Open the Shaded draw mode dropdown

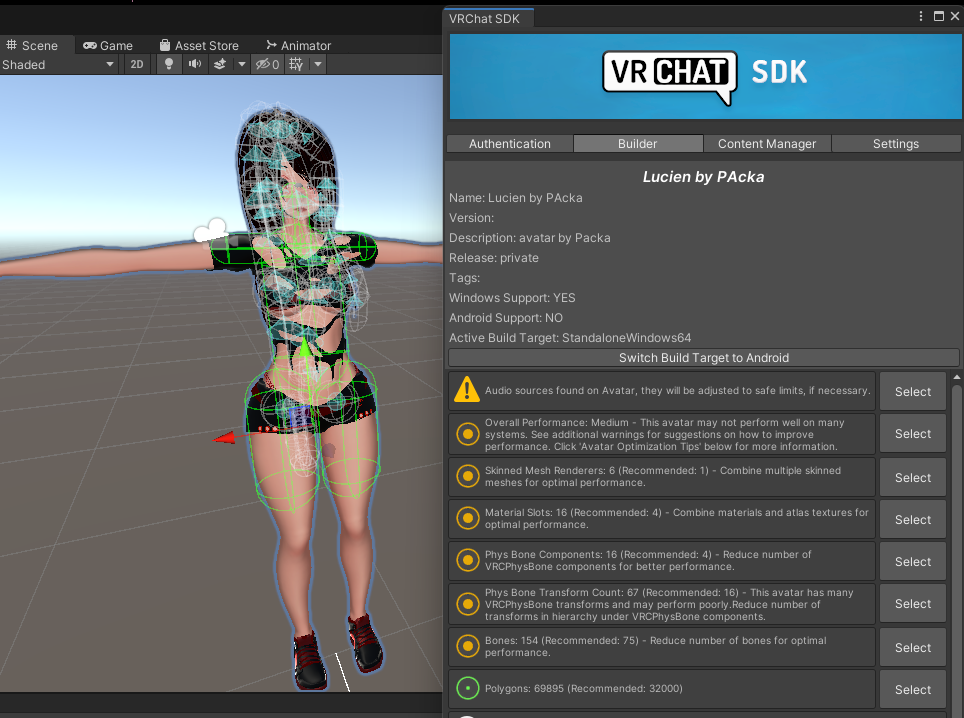tap(58, 65)
